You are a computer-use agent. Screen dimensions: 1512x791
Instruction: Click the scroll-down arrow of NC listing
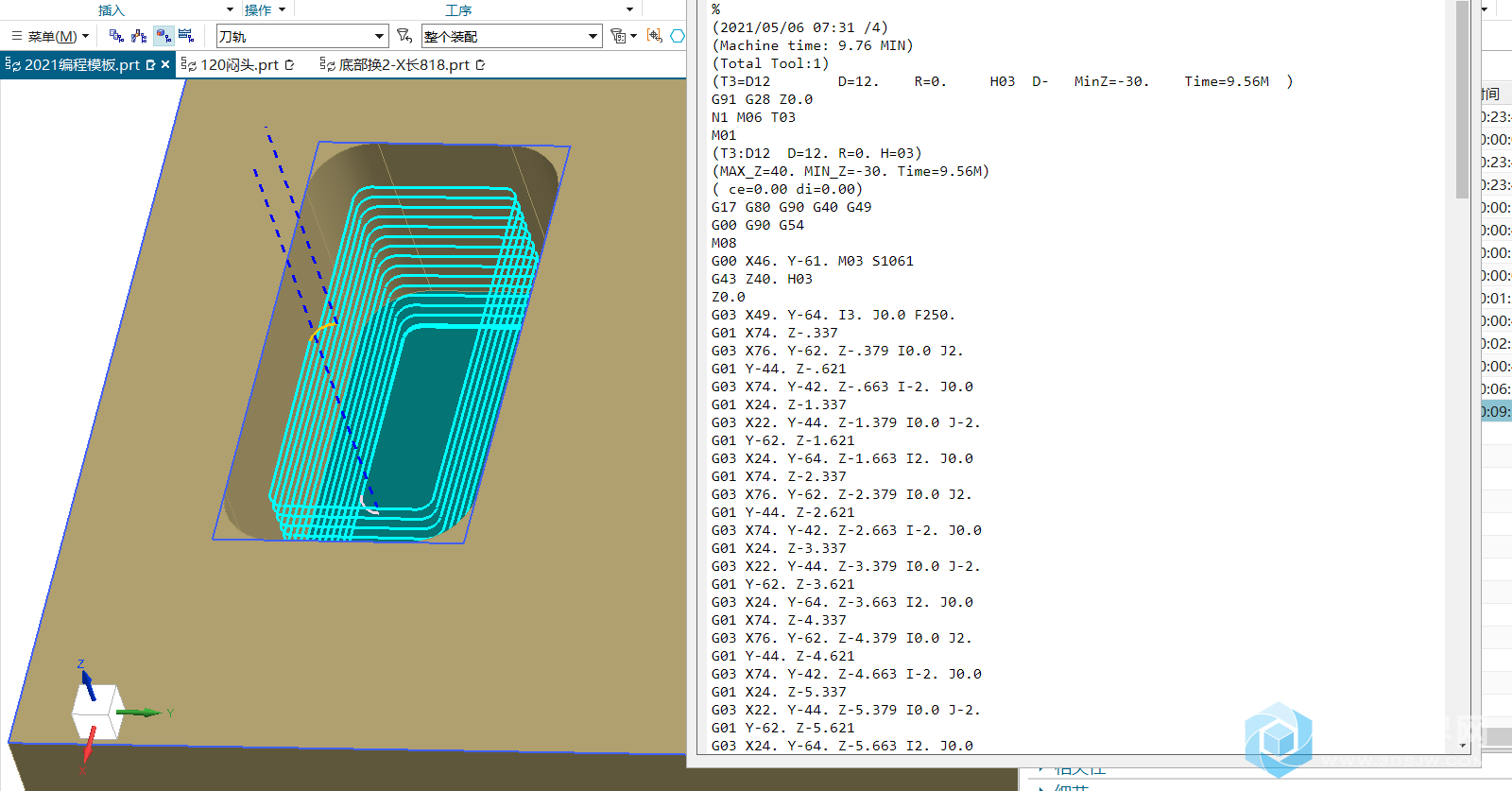pos(1463,746)
